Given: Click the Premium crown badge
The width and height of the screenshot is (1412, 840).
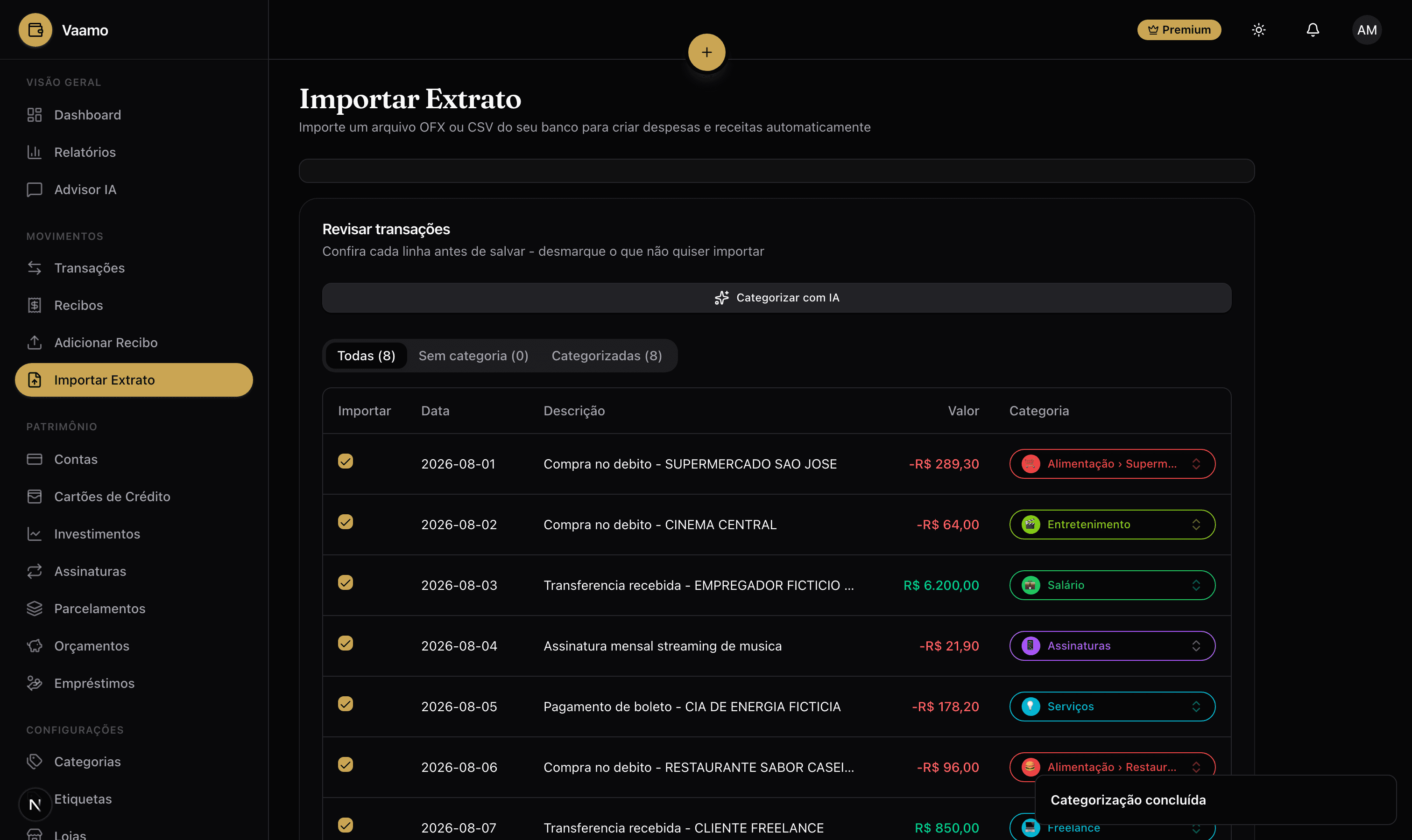Looking at the screenshot, I should (x=1179, y=30).
